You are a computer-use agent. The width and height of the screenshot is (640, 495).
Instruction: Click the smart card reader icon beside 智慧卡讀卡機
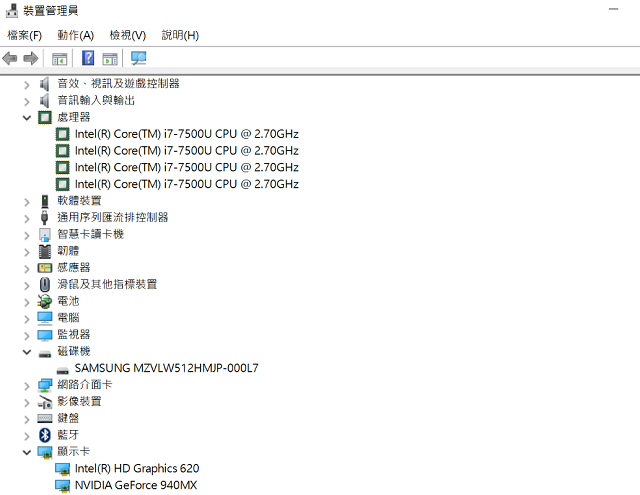[x=44, y=235]
